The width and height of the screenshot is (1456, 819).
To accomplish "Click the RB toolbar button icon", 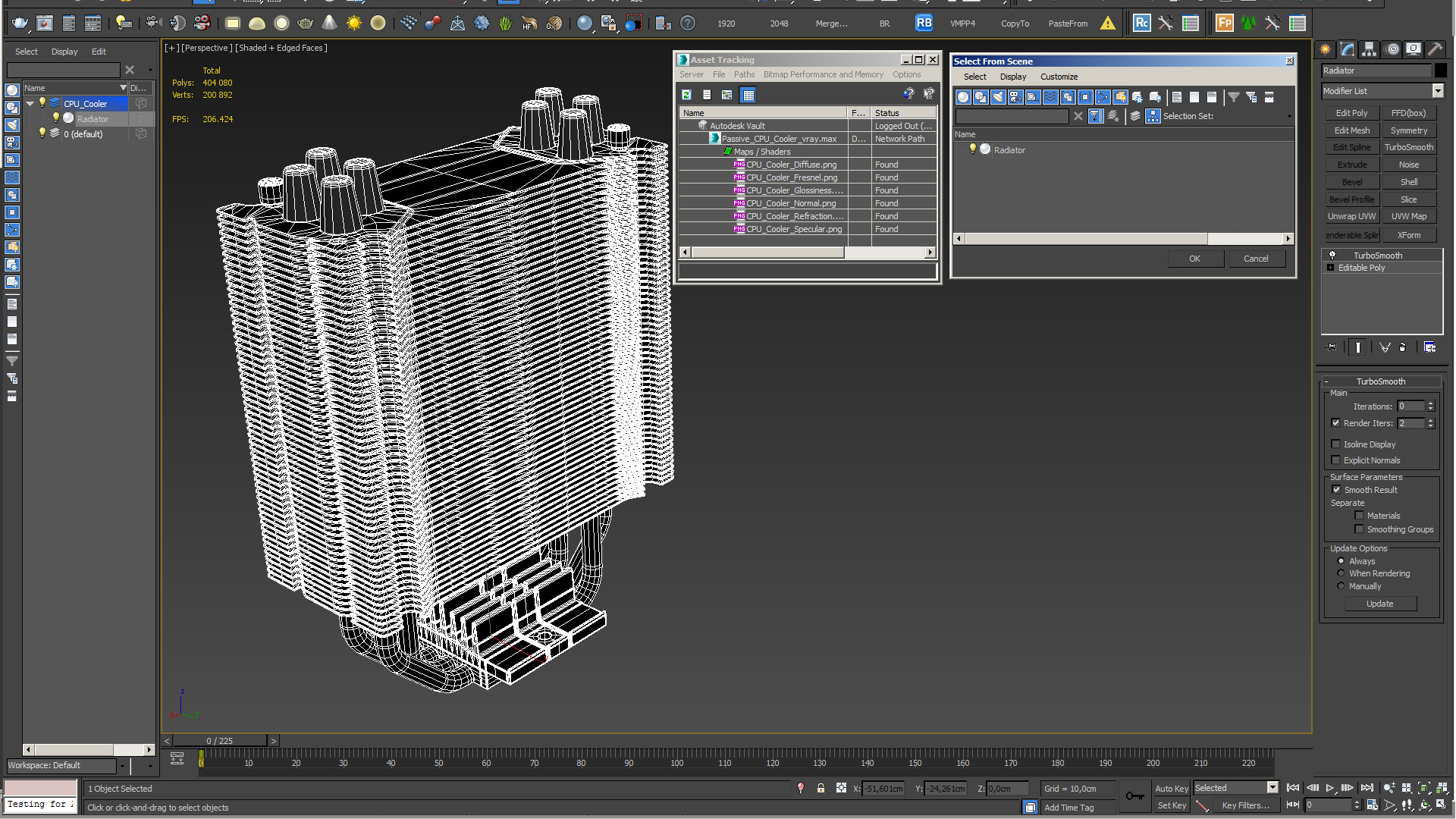I will [923, 23].
